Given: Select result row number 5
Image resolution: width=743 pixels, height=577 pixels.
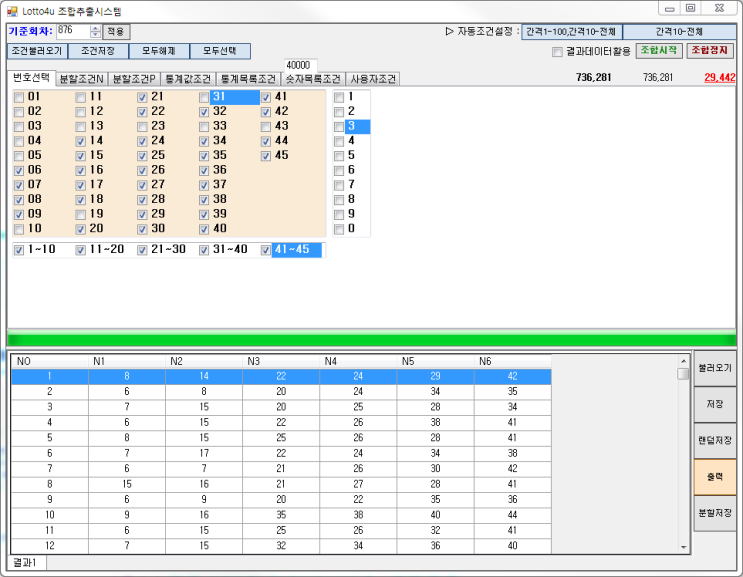Looking at the screenshot, I should [281, 438].
